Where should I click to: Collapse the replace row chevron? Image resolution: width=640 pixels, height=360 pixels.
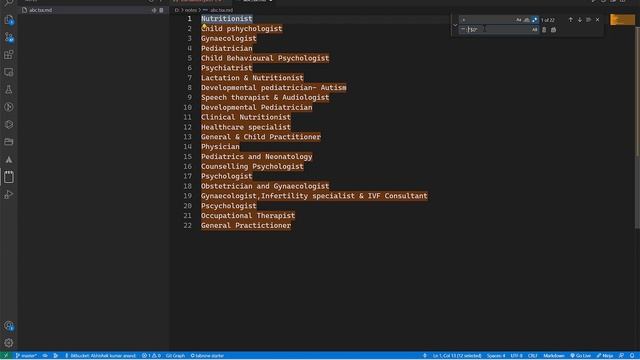click(455, 25)
